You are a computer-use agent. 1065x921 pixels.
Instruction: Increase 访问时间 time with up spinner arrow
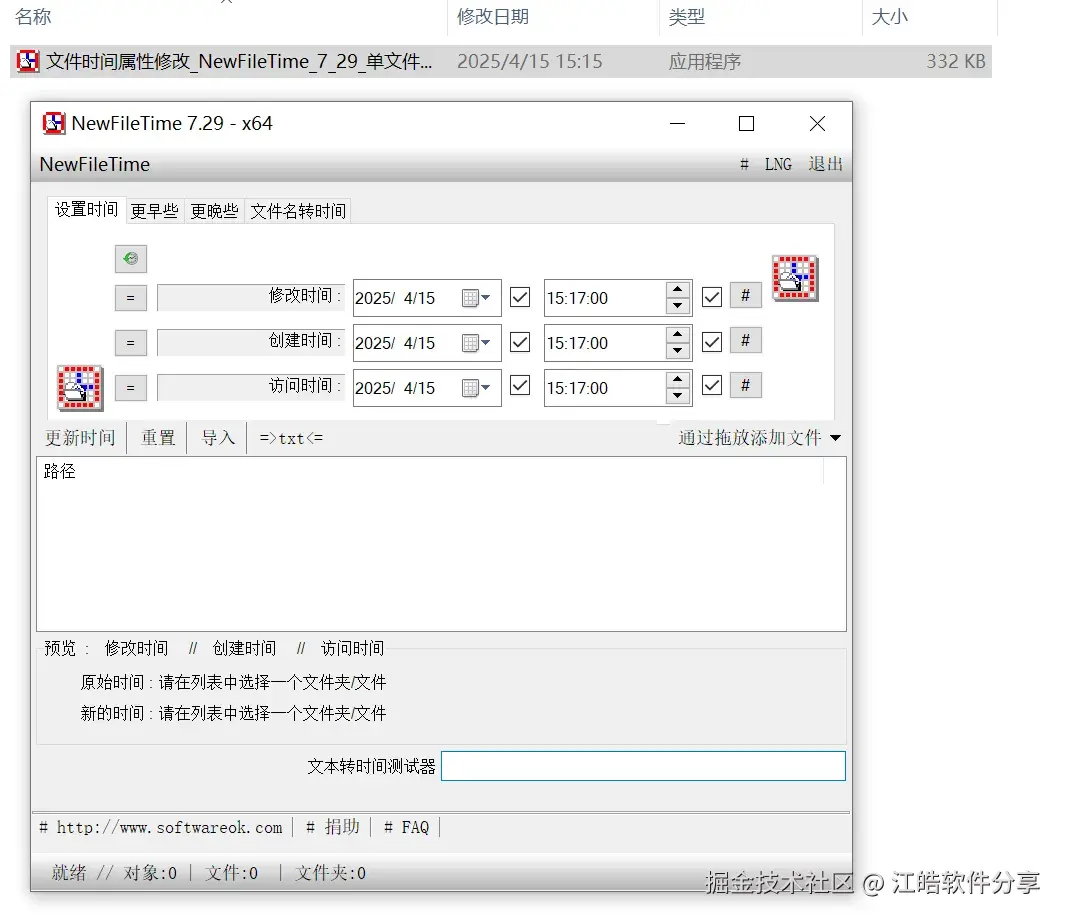pos(677,379)
